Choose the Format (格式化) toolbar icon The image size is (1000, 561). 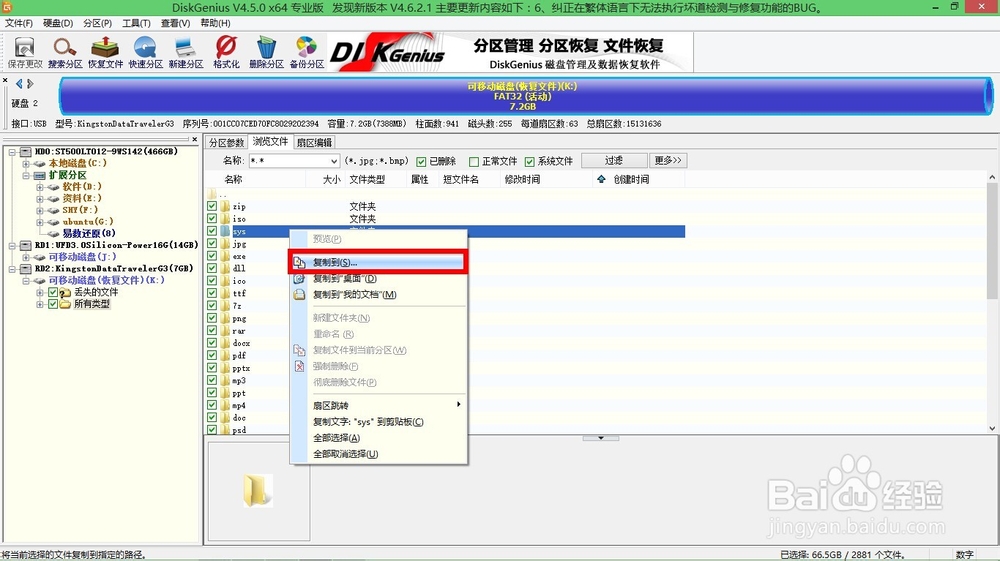click(226, 52)
